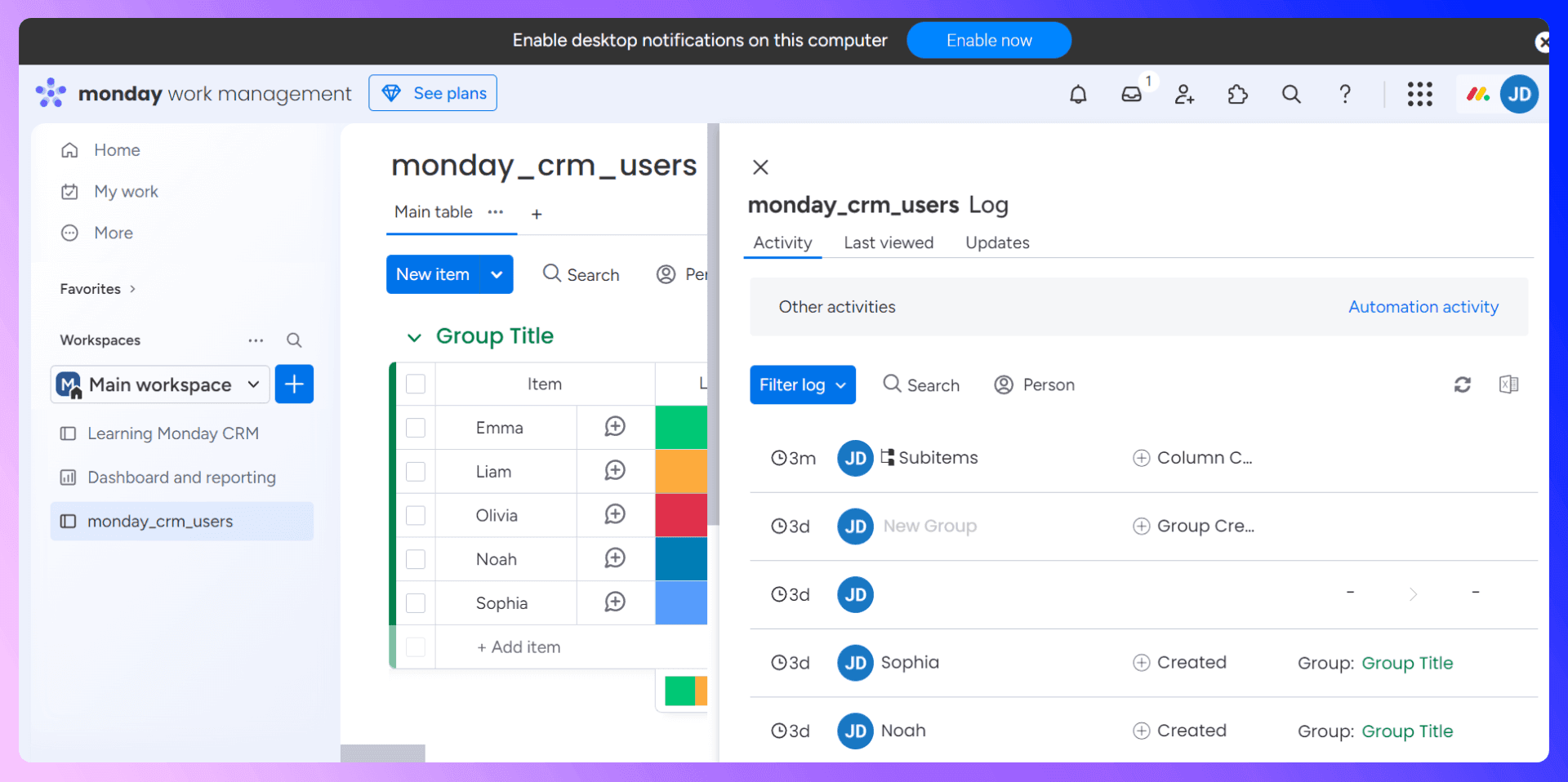The image size is (1568, 782).
Task: Check the Emma row checkbox
Action: (416, 428)
